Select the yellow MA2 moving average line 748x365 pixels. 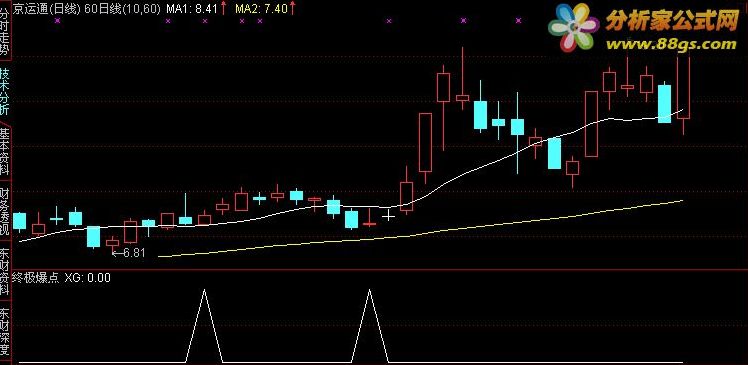420,233
